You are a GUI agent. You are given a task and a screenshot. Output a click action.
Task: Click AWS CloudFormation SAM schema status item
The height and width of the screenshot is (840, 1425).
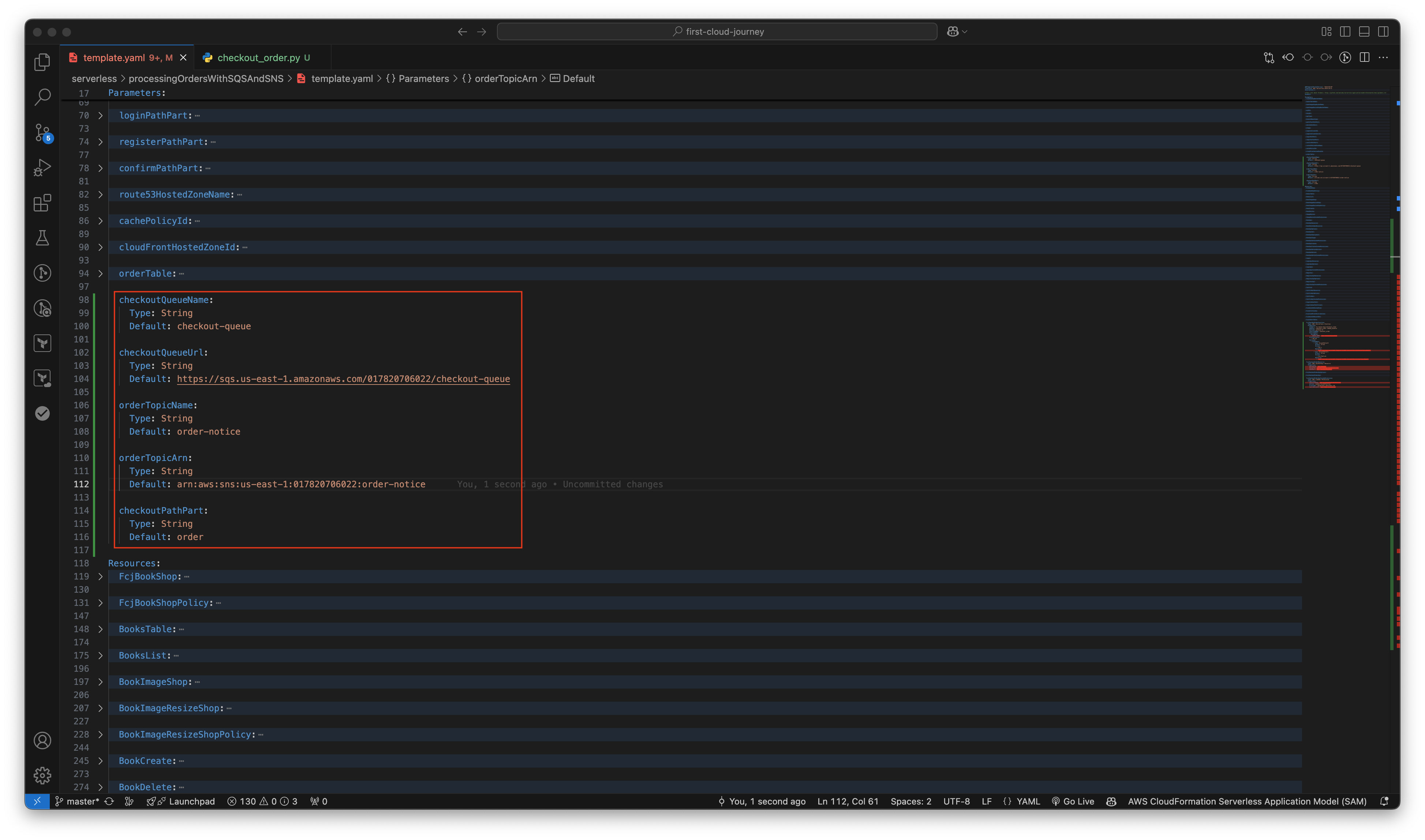(1247, 801)
